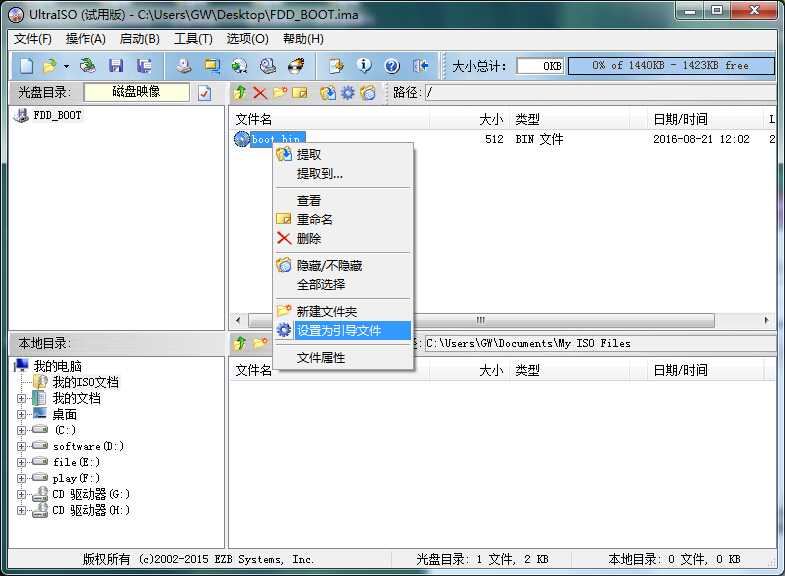The width and height of the screenshot is (785, 576).
Task: Click the Make CD/DVD image icon
Action: click(x=183, y=66)
